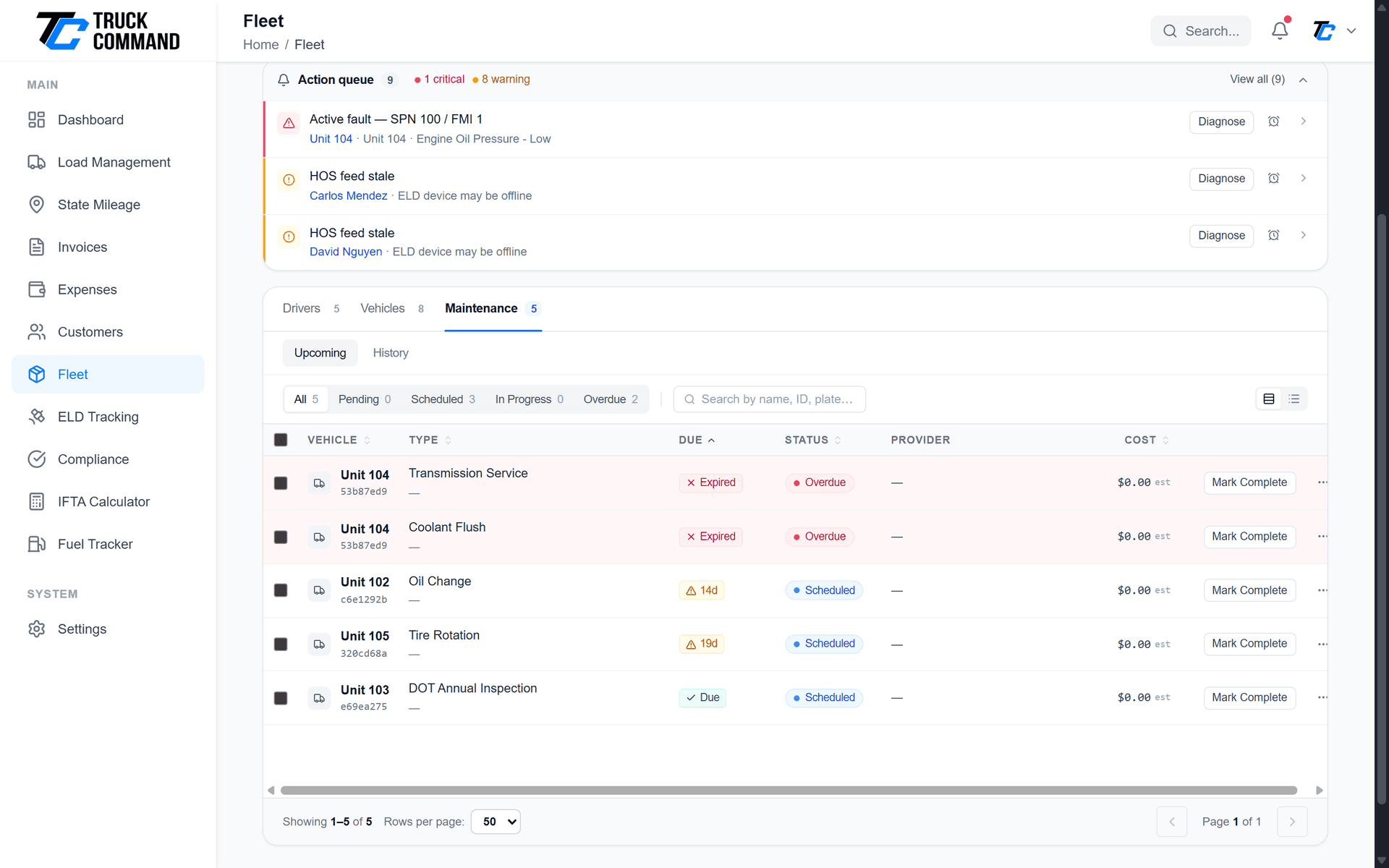Image resolution: width=1389 pixels, height=868 pixels.
Task: Open more options for Transmission Service row
Action: click(1322, 482)
